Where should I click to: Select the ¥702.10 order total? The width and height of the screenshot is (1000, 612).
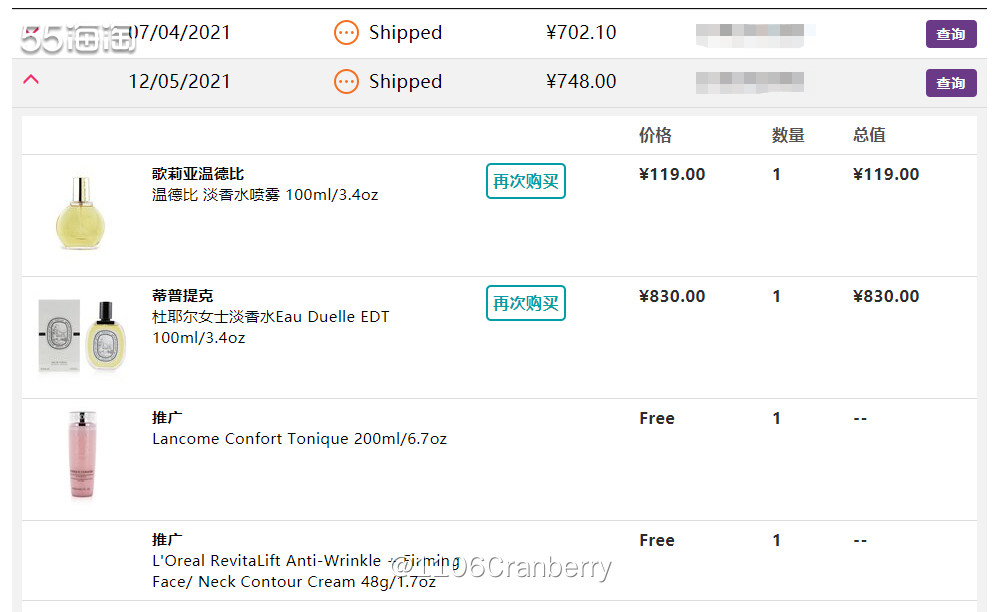click(x=581, y=33)
